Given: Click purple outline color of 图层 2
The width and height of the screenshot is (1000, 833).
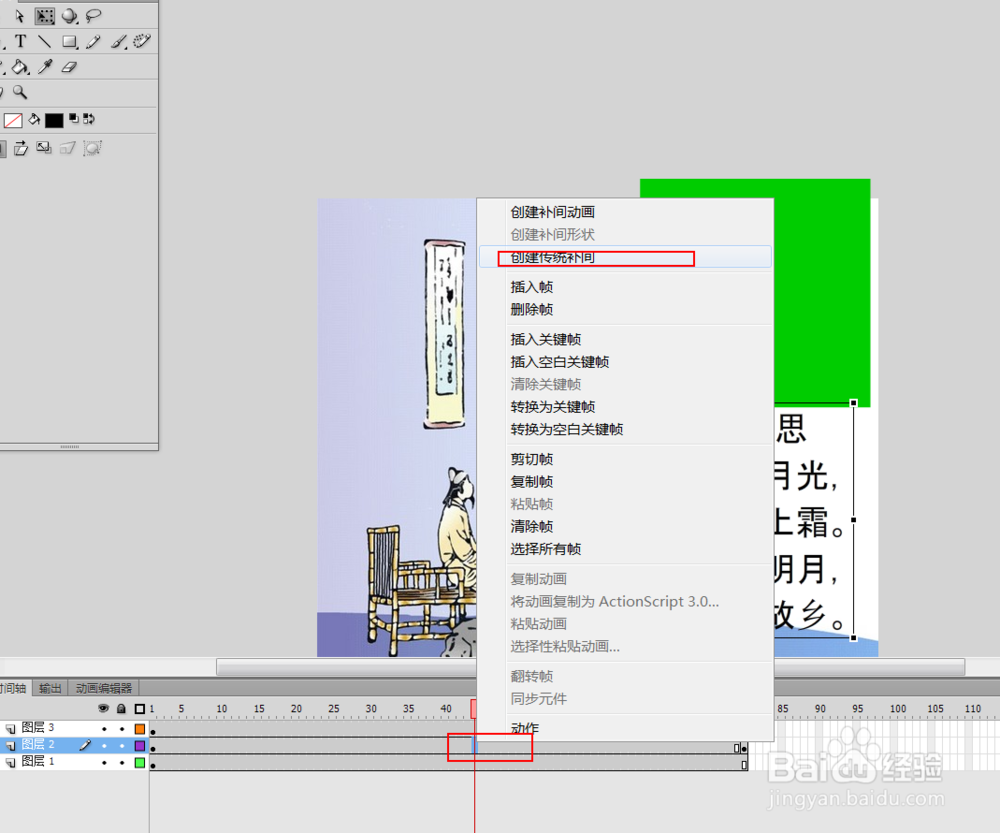Looking at the screenshot, I should coord(140,745).
